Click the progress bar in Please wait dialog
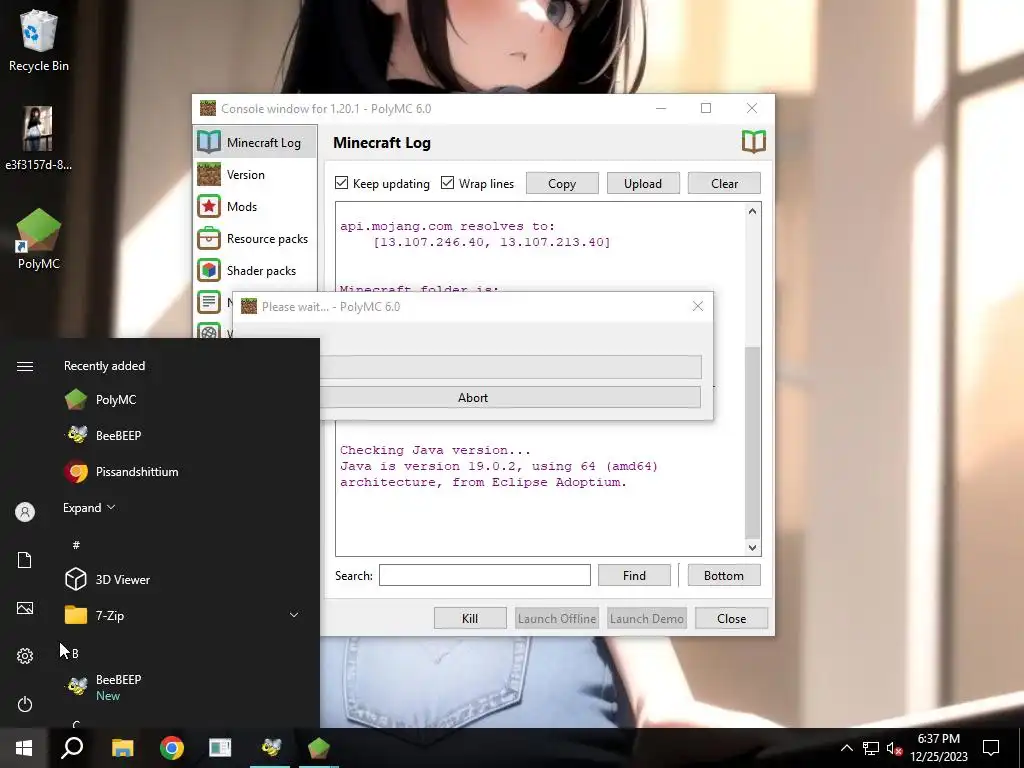This screenshot has width=1024, height=768. click(511, 367)
